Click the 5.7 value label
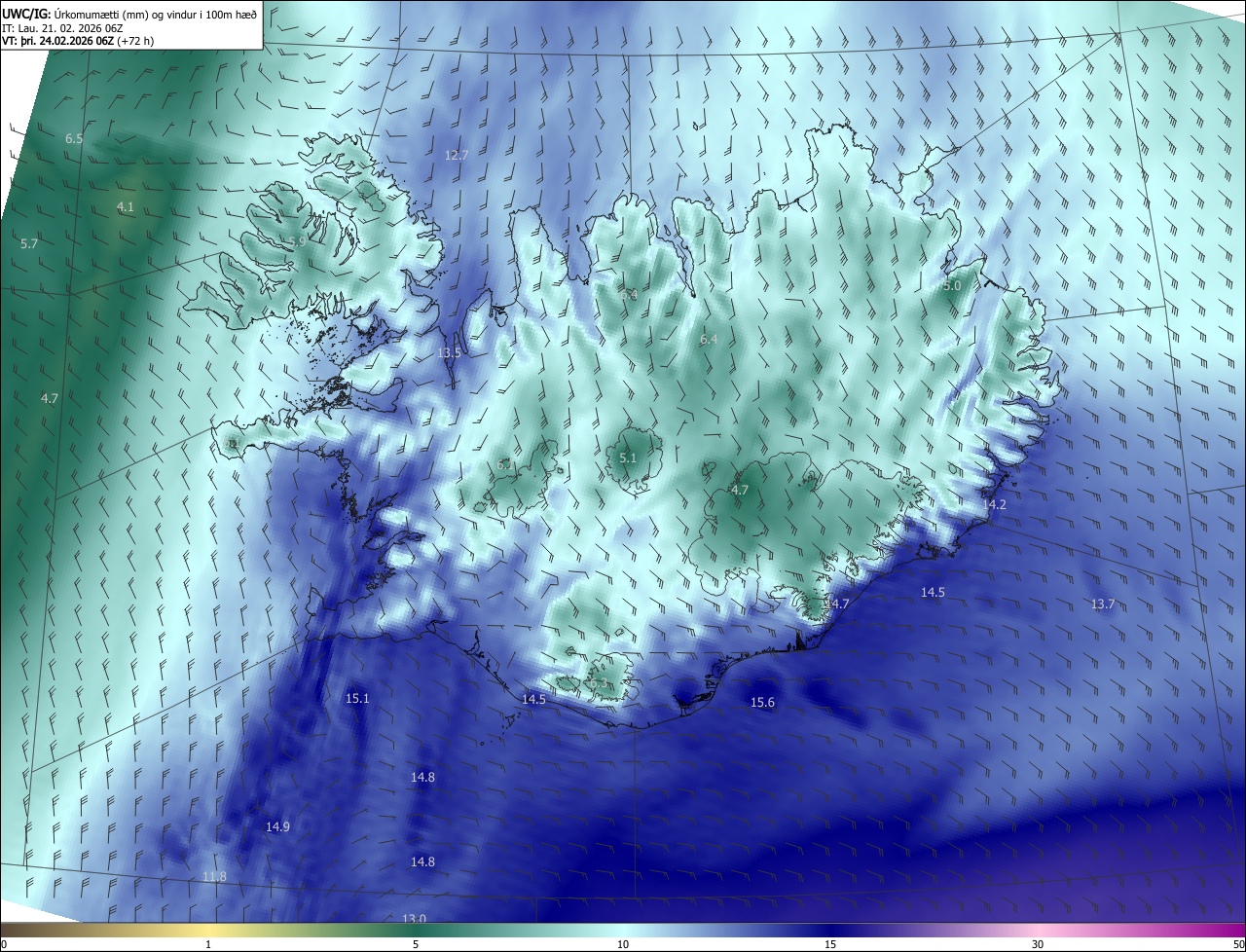 tap(29, 243)
